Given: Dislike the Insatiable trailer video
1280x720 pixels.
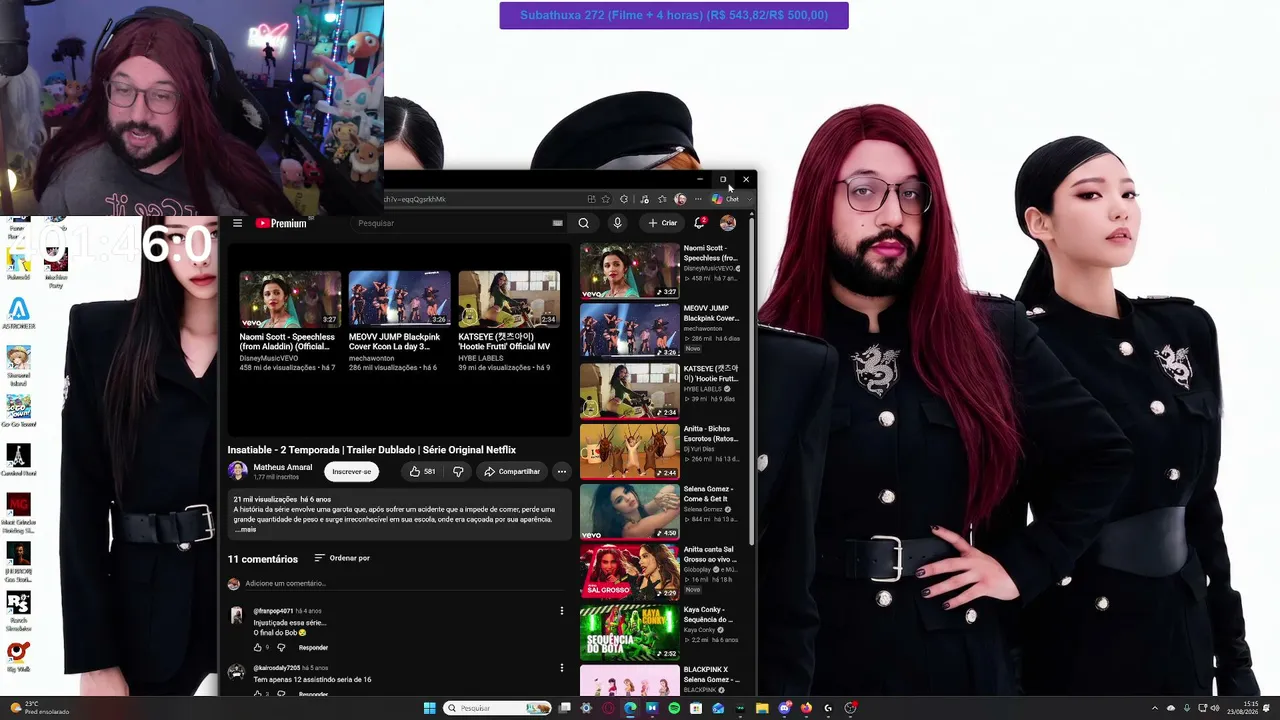Looking at the screenshot, I should [x=458, y=471].
